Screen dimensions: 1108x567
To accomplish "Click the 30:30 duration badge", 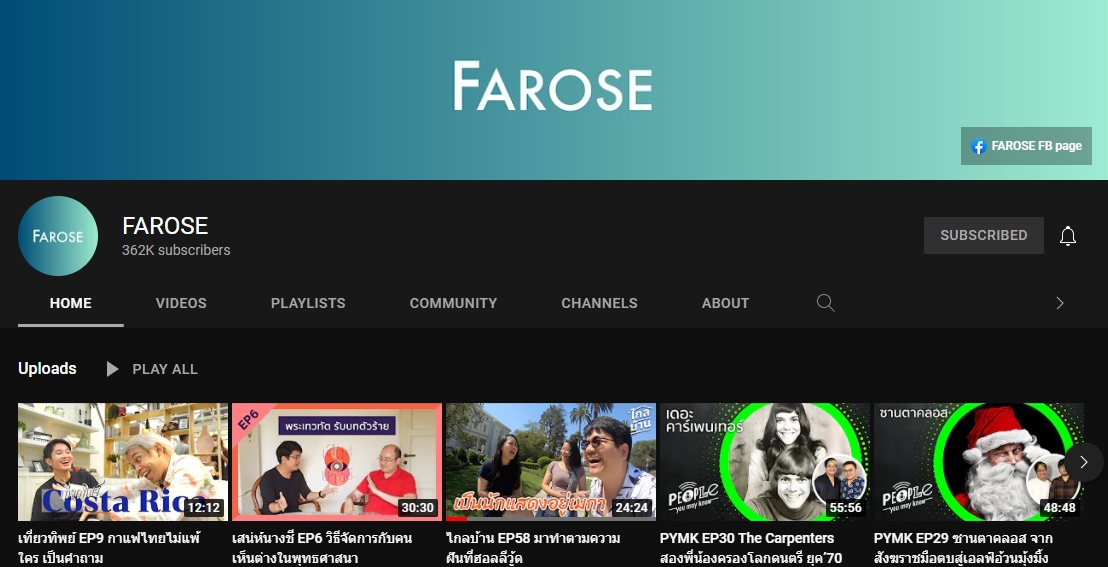I will 418,508.
